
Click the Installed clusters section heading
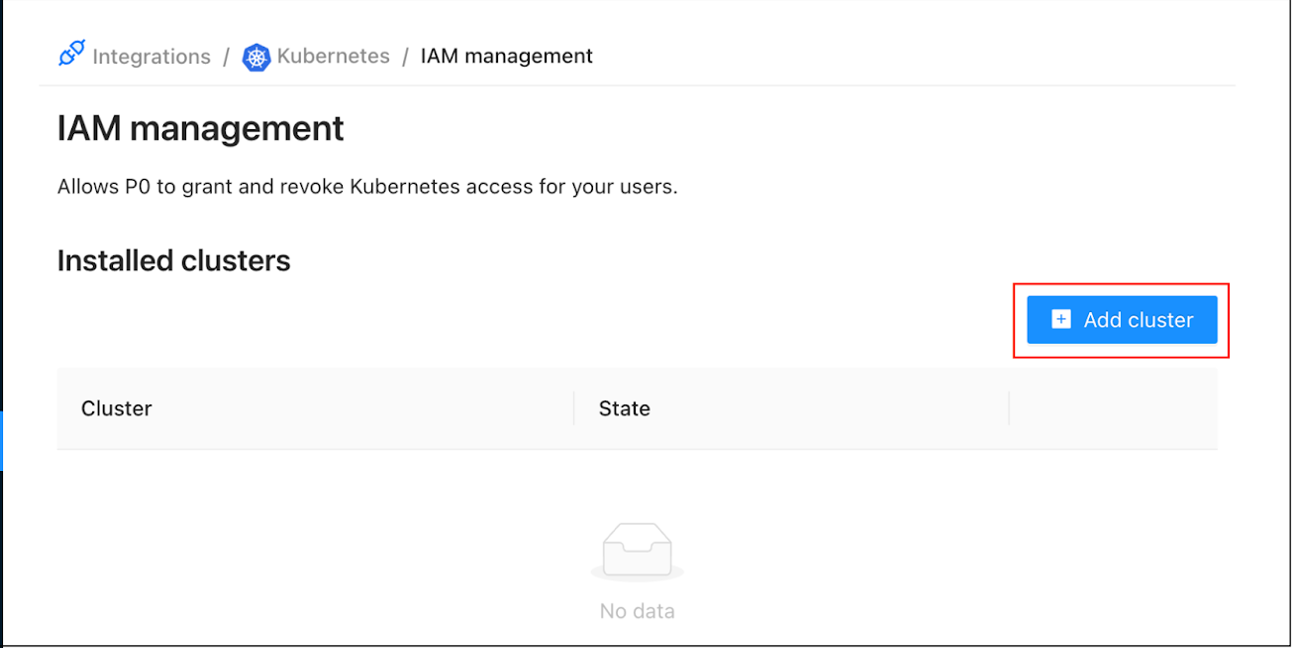pos(174,261)
